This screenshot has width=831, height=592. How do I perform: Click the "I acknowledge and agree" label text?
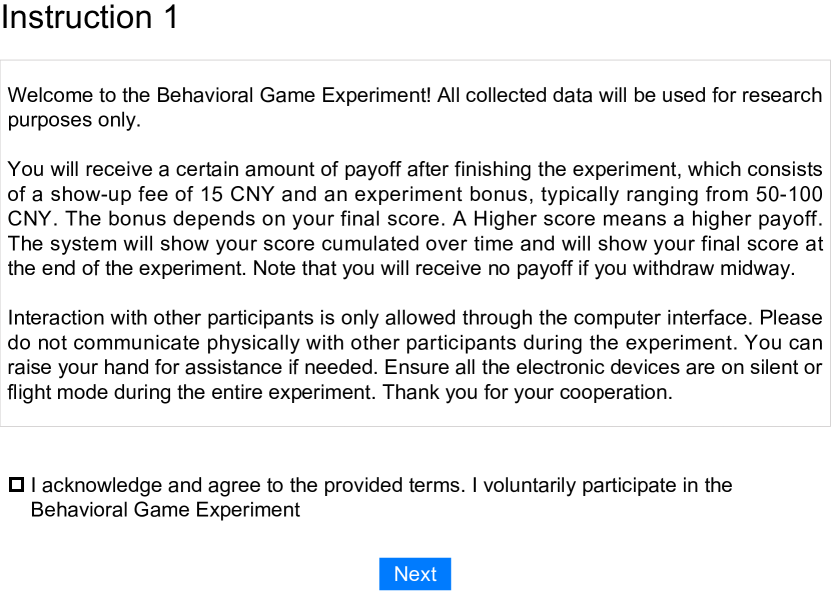coord(140,486)
